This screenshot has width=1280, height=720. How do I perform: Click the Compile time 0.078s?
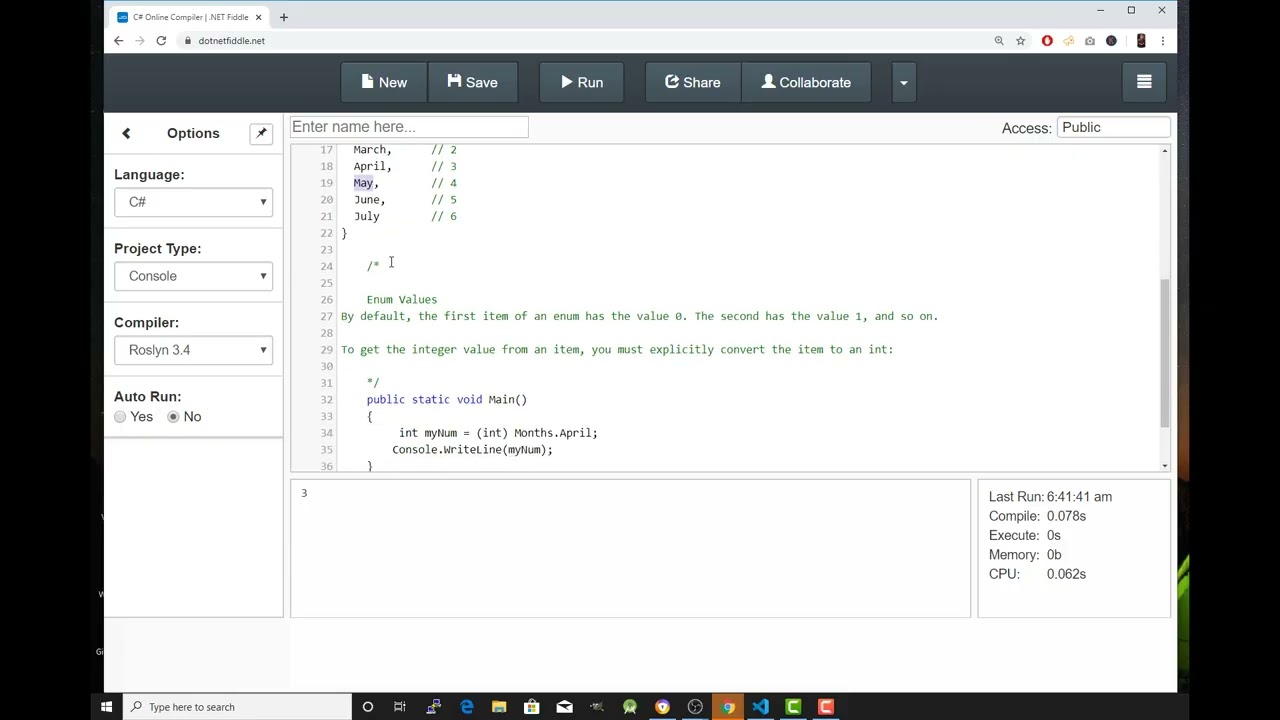coord(1066,516)
